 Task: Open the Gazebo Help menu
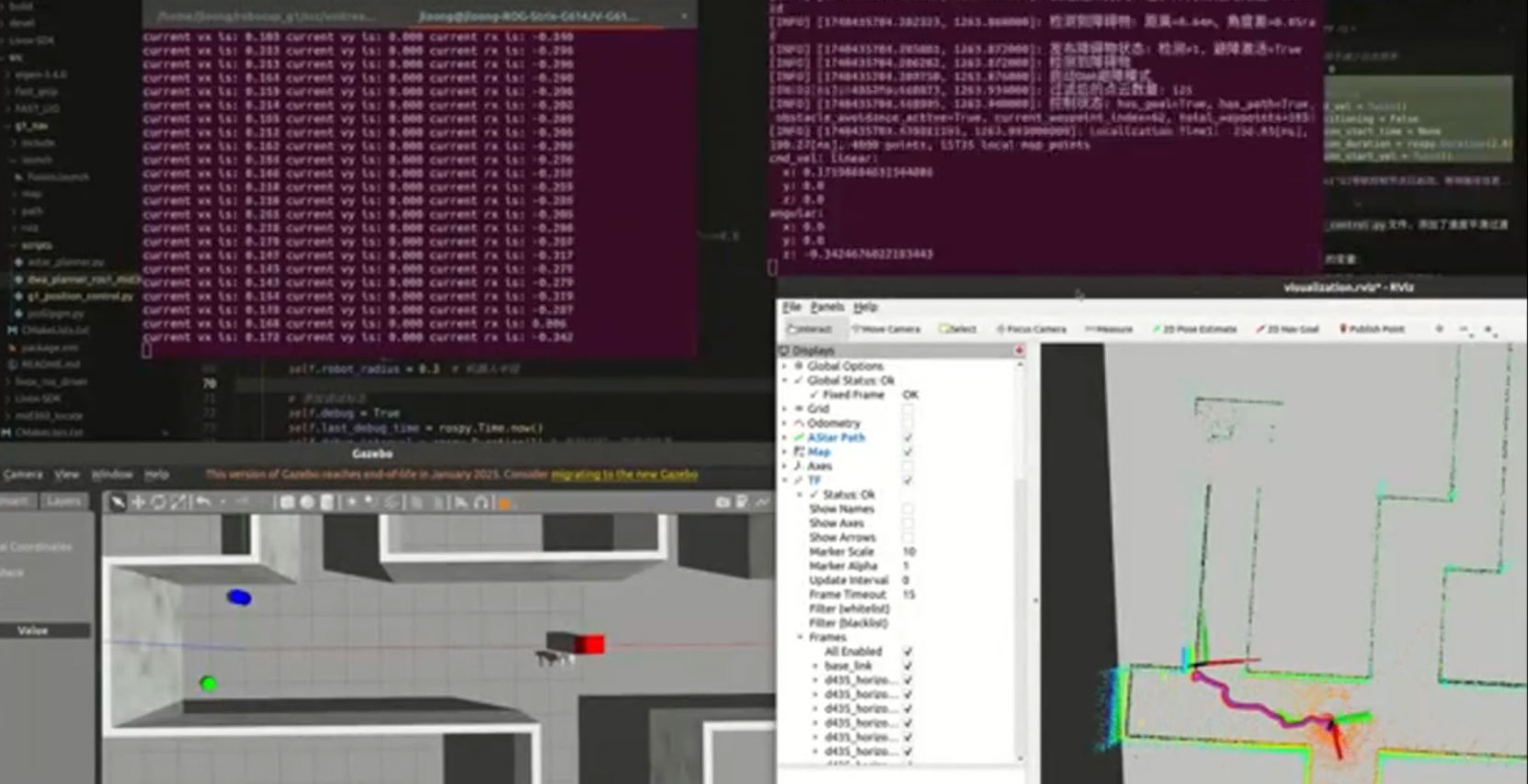pyautogui.click(x=156, y=474)
